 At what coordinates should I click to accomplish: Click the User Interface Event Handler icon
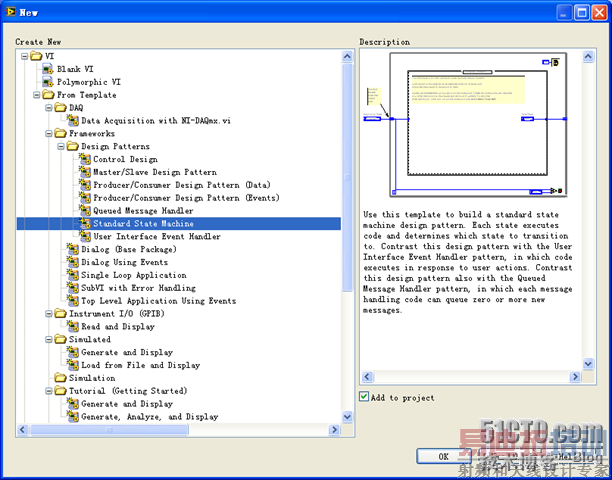[85, 236]
